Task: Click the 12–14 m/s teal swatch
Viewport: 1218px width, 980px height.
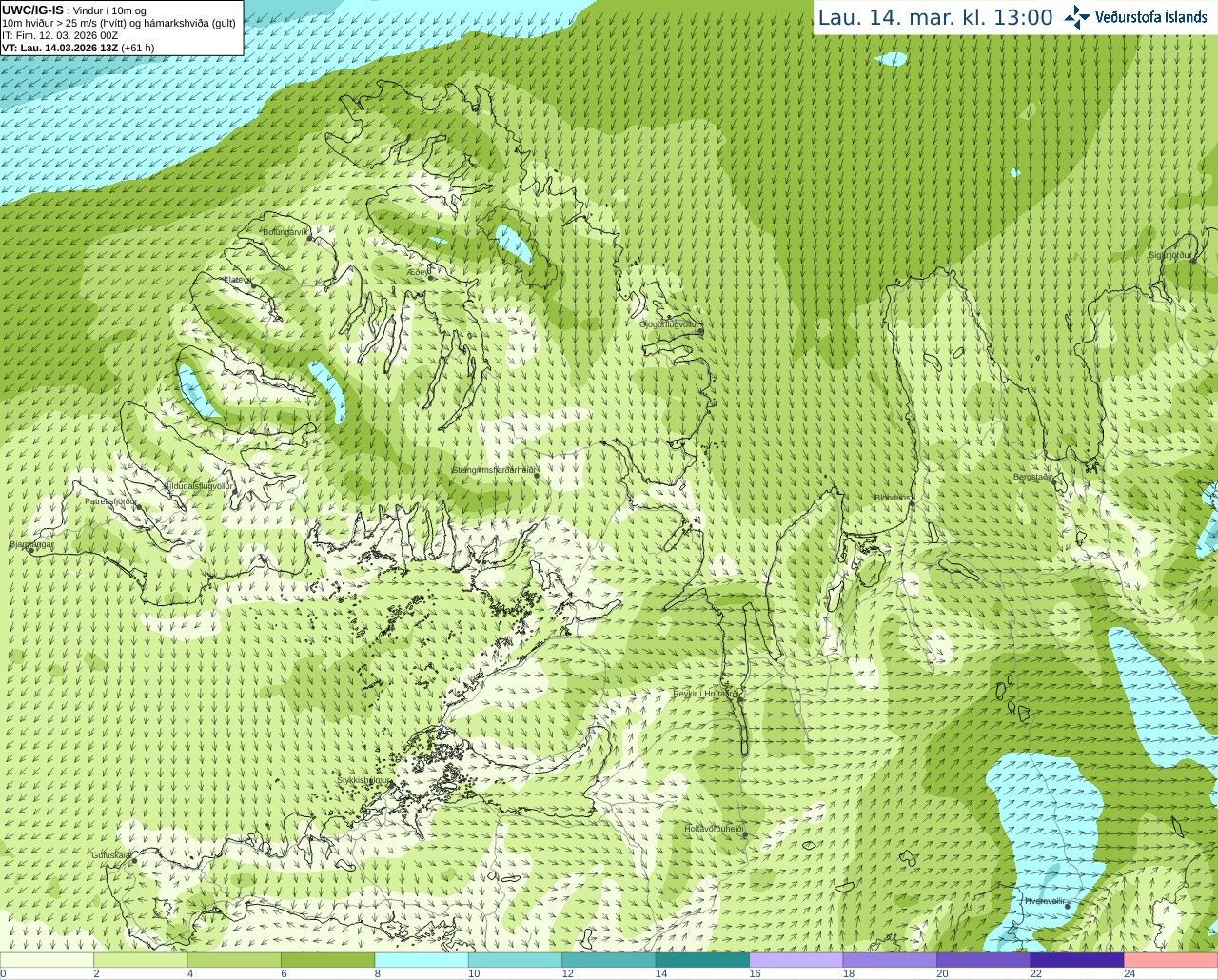Action: (x=609, y=960)
